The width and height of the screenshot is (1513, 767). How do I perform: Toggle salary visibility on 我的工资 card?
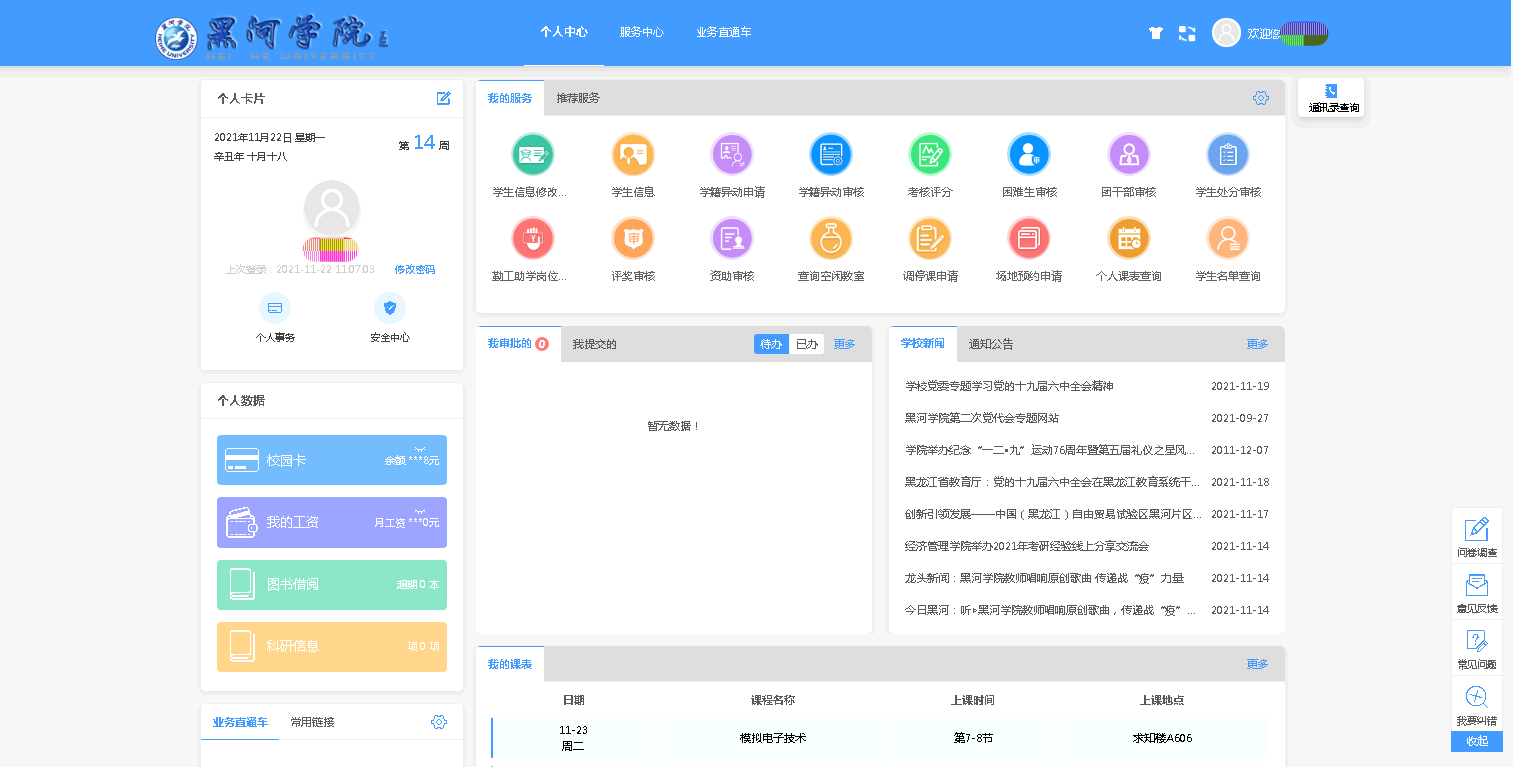click(420, 511)
